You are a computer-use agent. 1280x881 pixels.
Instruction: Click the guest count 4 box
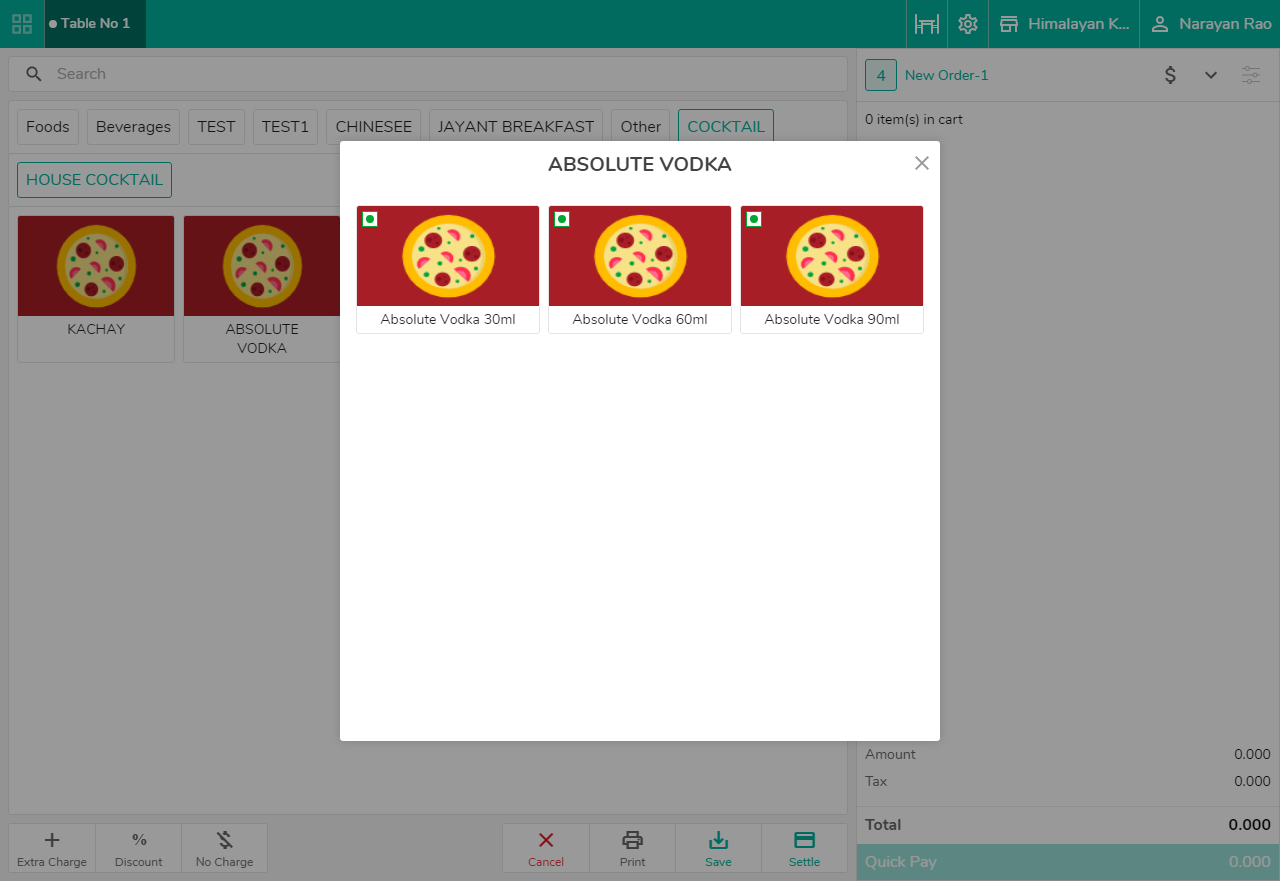[x=881, y=75]
